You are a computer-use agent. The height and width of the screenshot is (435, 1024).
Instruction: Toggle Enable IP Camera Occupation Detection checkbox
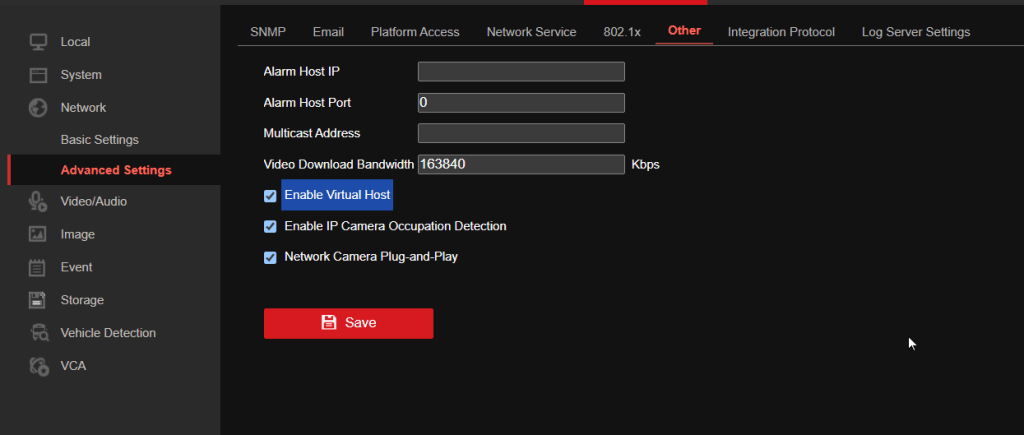(x=270, y=227)
